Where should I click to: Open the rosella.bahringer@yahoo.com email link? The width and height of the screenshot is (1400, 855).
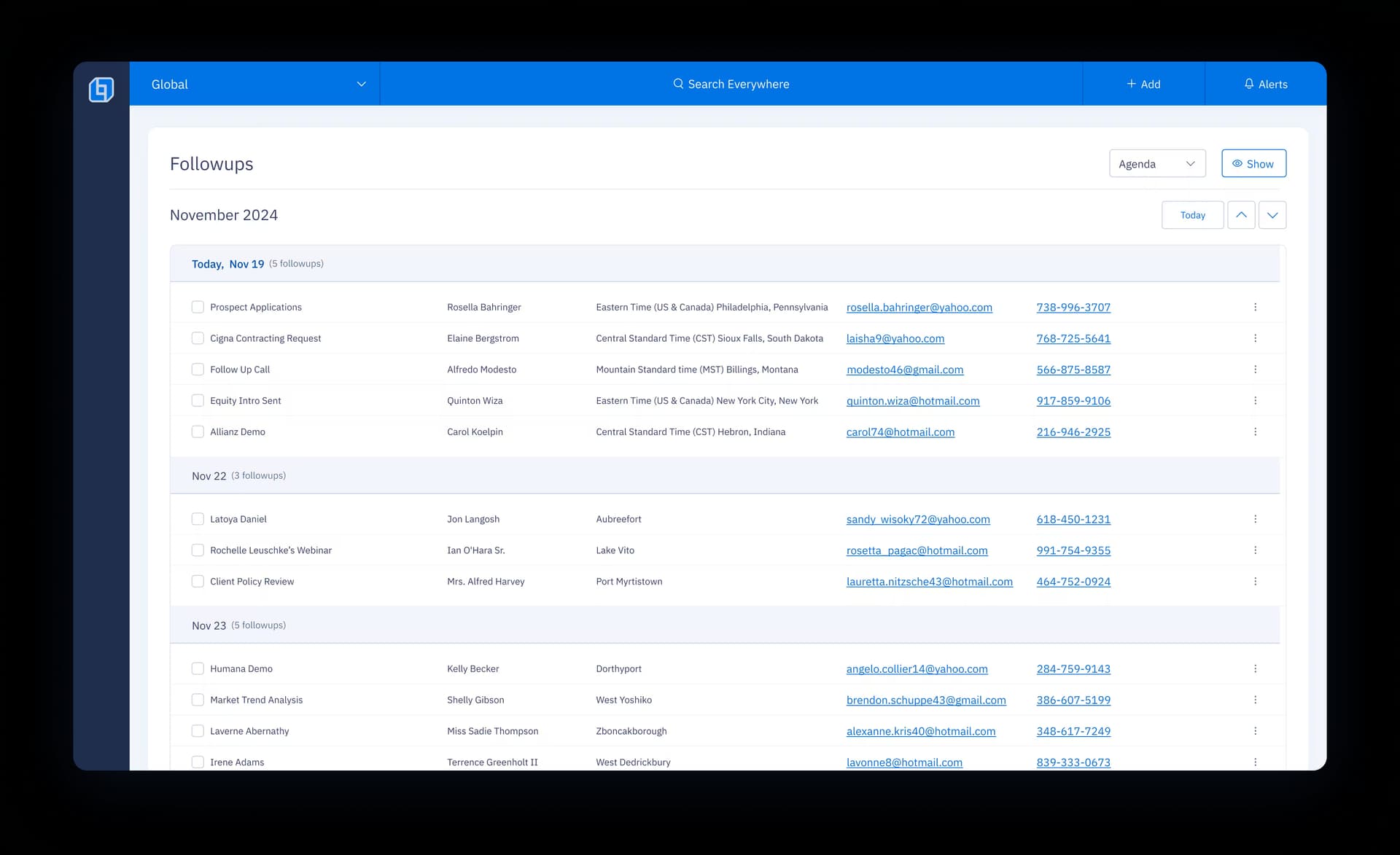(x=919, y=308)
